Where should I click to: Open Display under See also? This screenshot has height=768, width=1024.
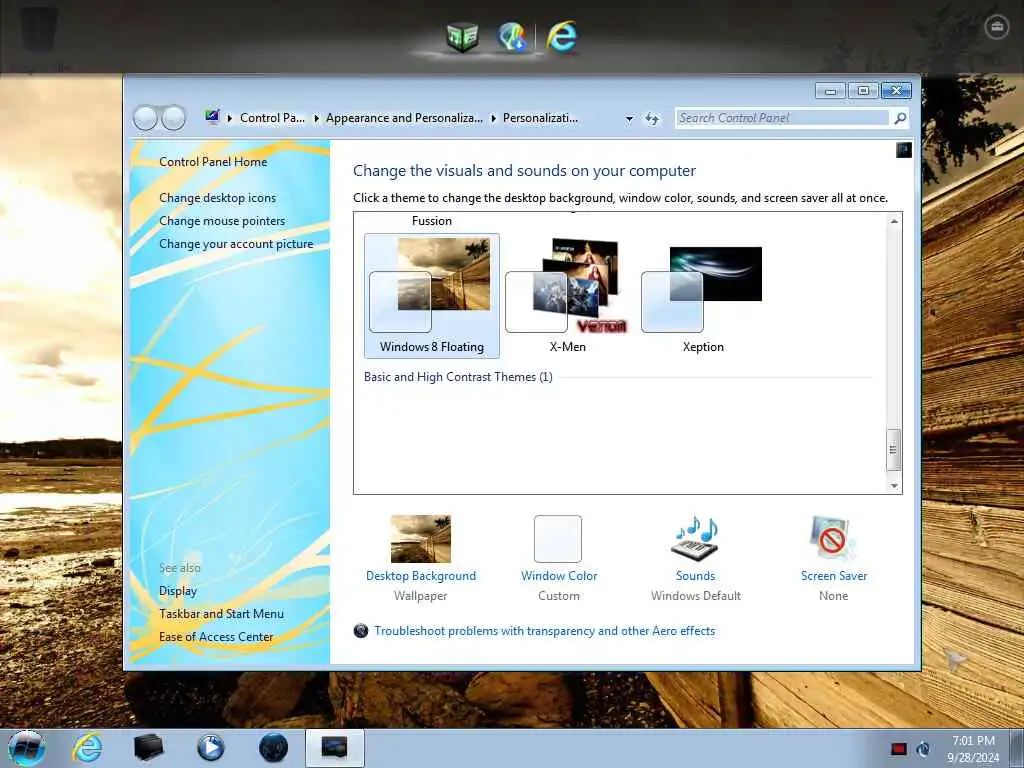coord(178,591)
